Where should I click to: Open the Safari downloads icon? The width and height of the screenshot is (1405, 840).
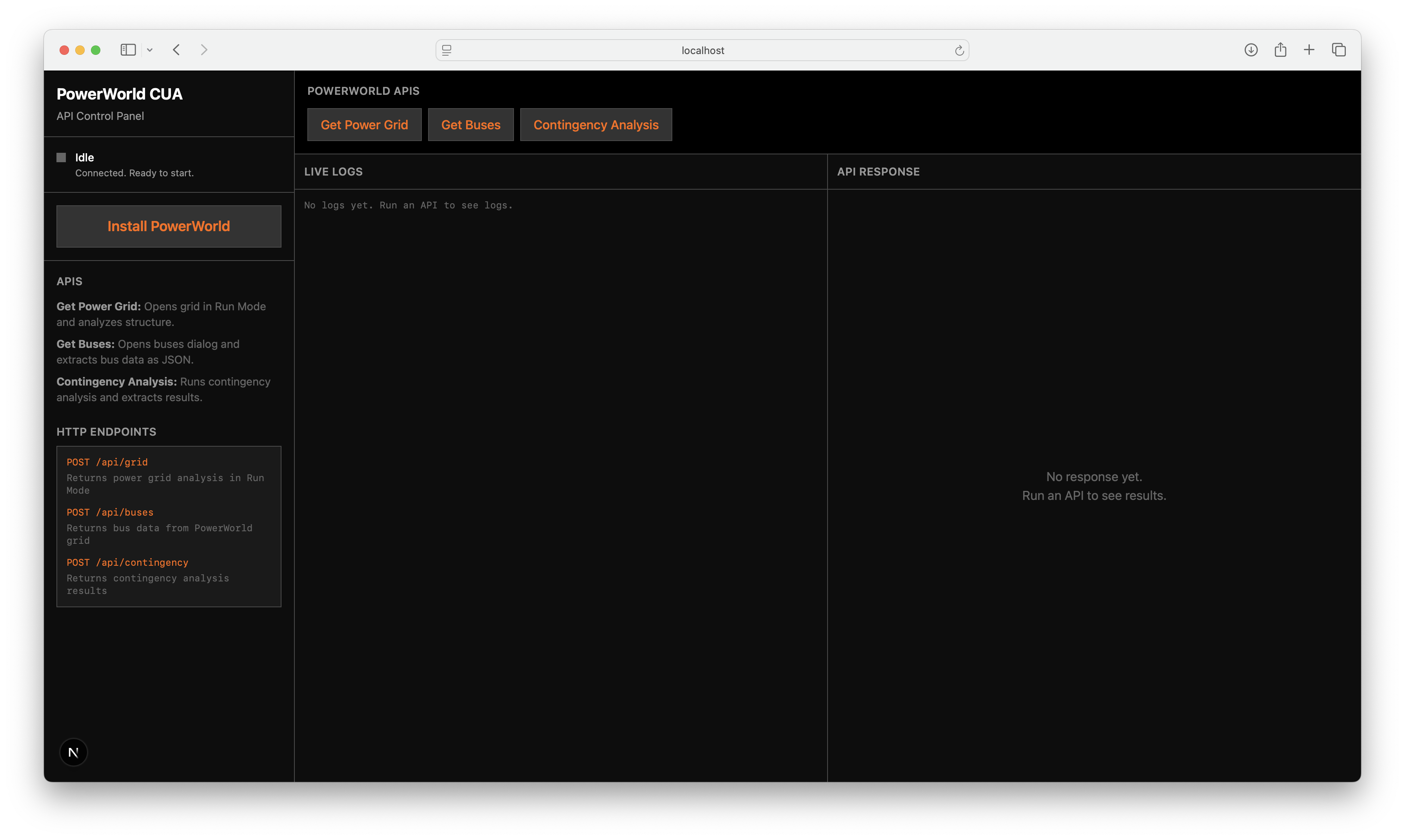(1251, 50)
